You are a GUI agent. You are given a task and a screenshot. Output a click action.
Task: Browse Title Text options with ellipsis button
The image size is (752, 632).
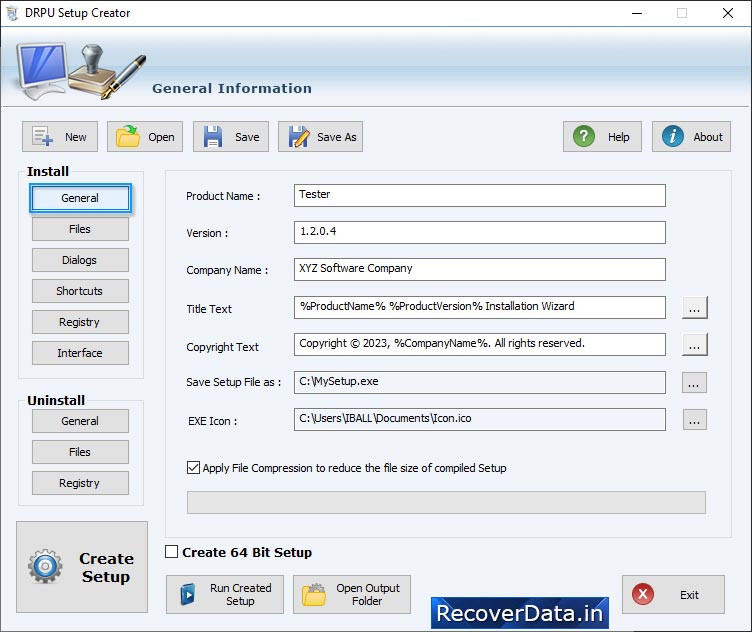pos(694,307)
